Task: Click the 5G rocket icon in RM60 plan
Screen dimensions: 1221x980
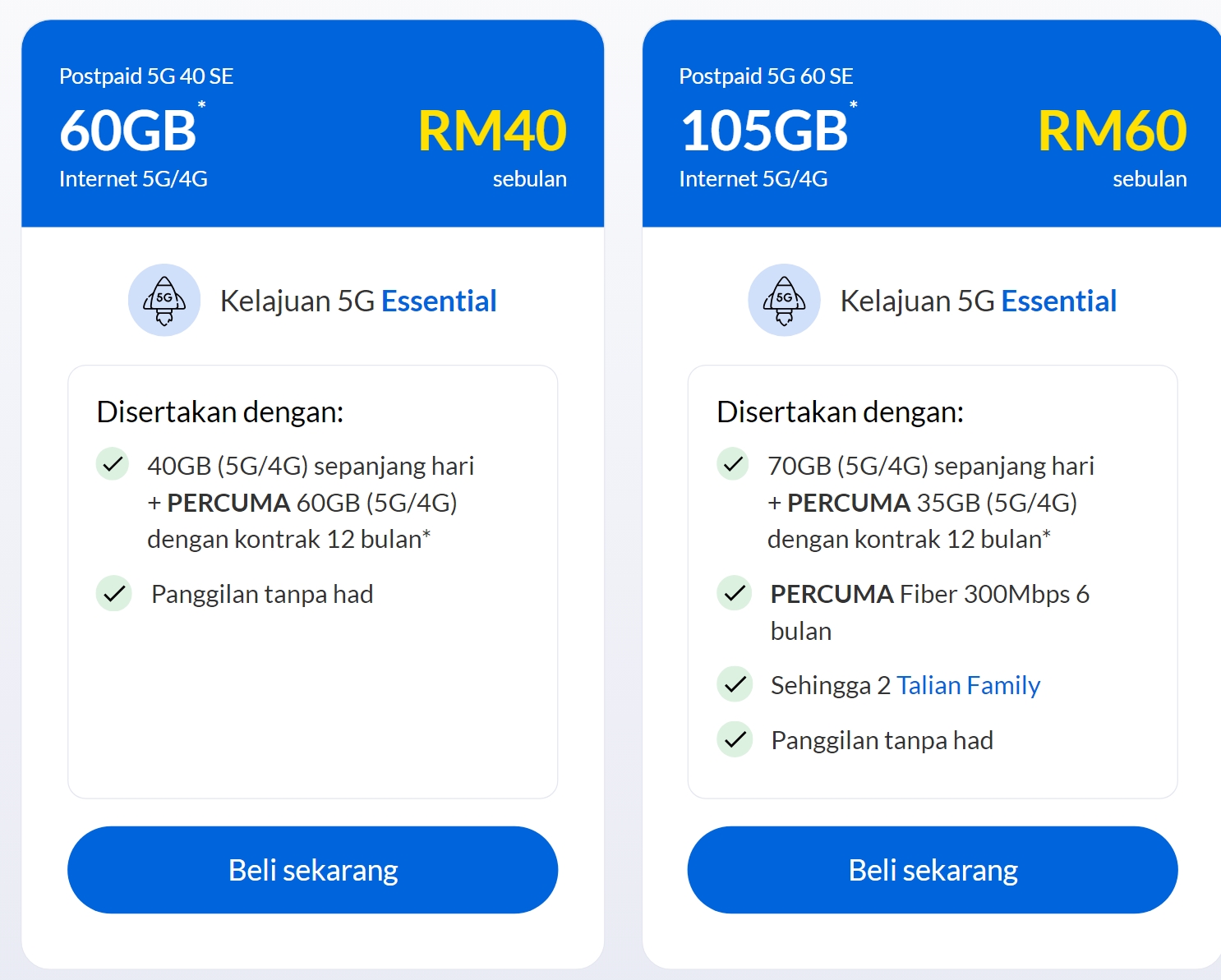Action: click(784, 300)
